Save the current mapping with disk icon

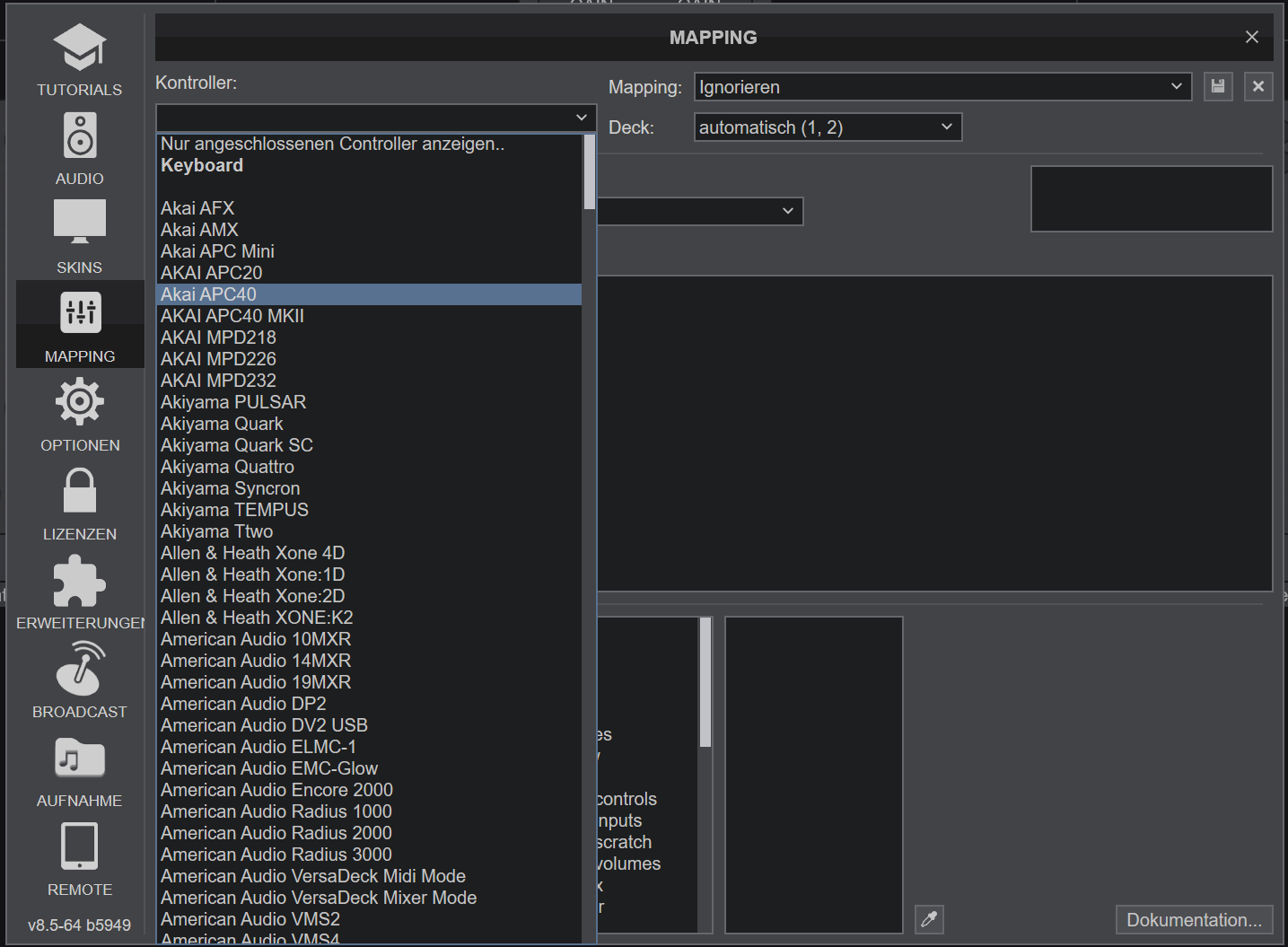[x=1218, y=86]
